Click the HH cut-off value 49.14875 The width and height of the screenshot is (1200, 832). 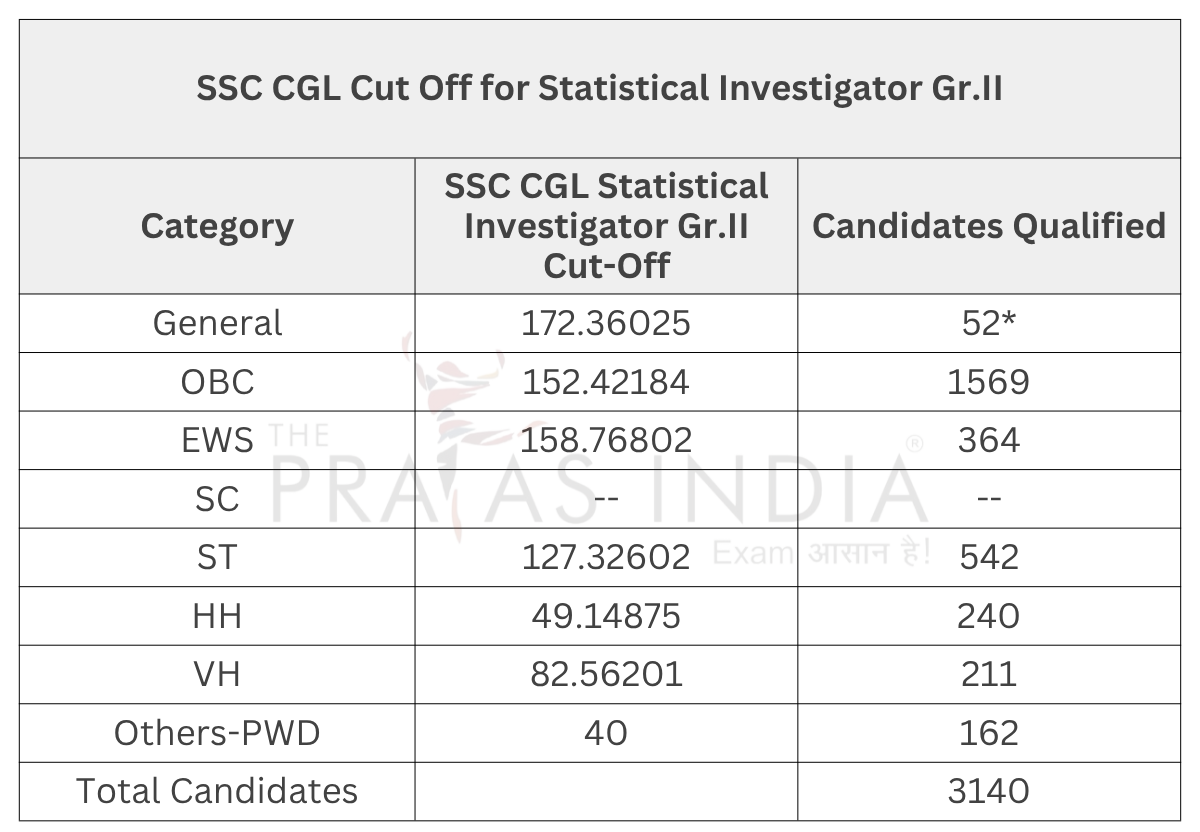pos(606,616)
